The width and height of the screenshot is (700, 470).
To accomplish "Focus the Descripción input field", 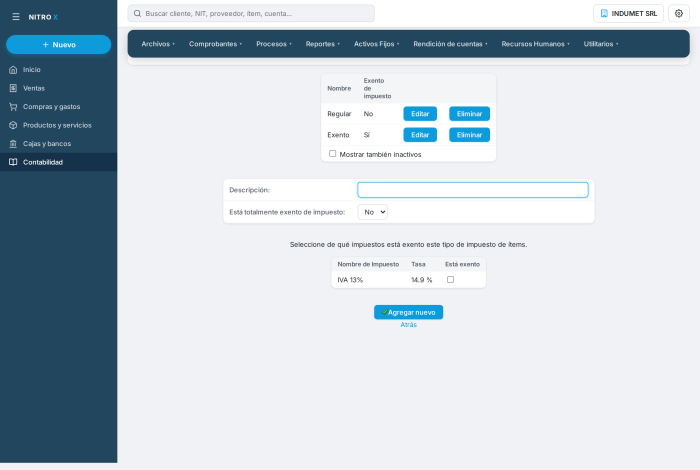I will (x=473, y=190).
